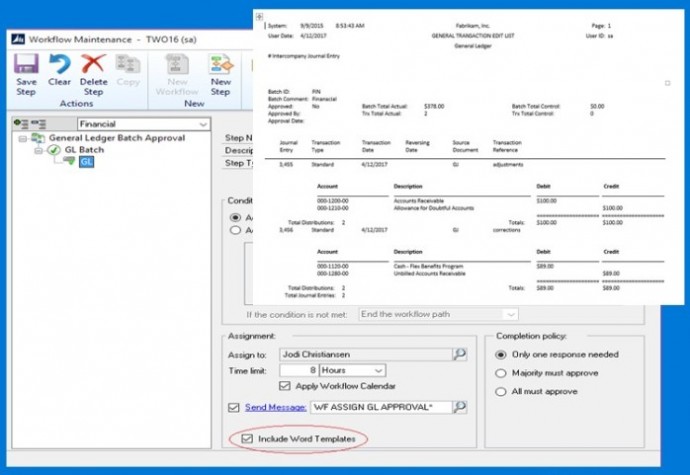This screenshot has height=475, width=690.
Task: Click the Intercompany Journal Entry text
Action: 304,56
